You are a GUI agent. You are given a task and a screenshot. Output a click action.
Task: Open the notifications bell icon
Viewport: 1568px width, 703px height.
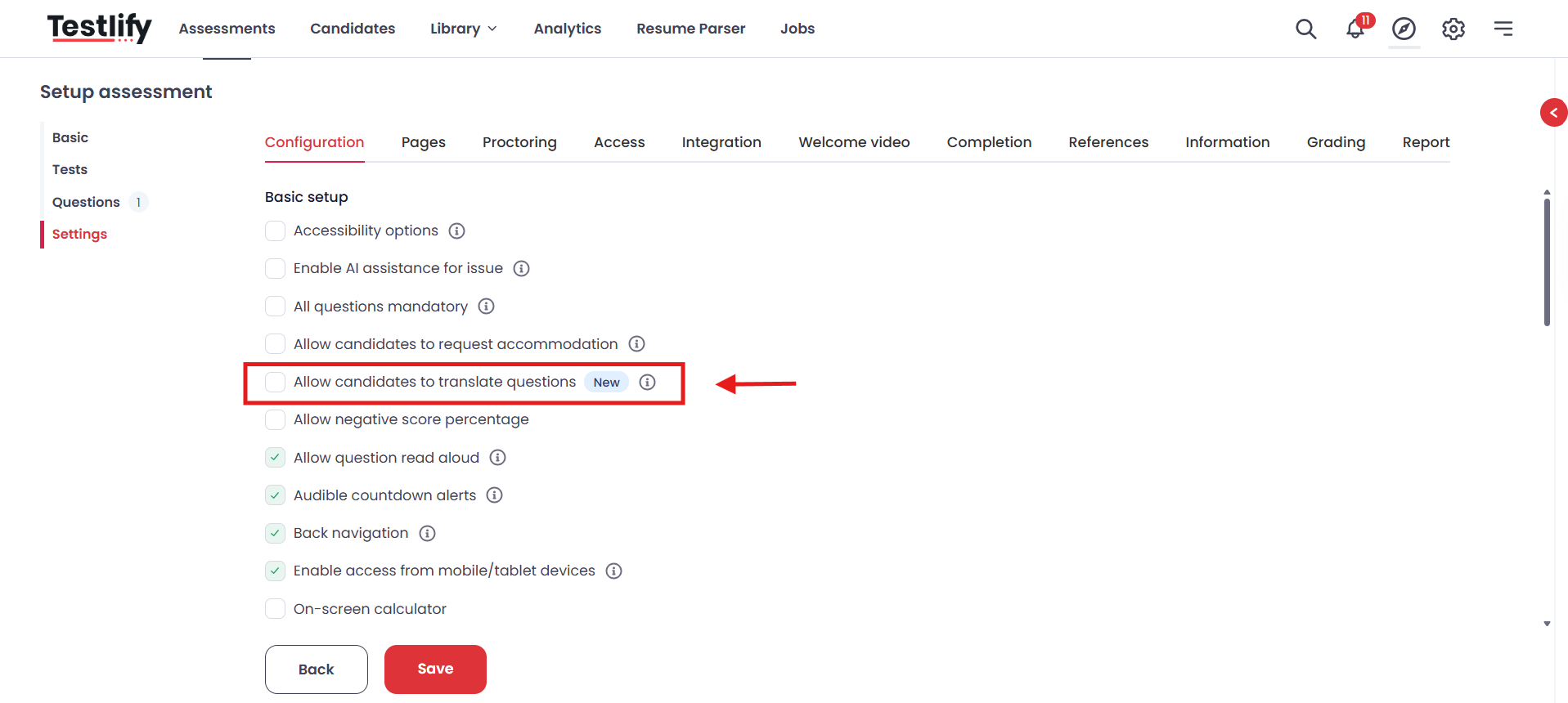coord(1356,29)
